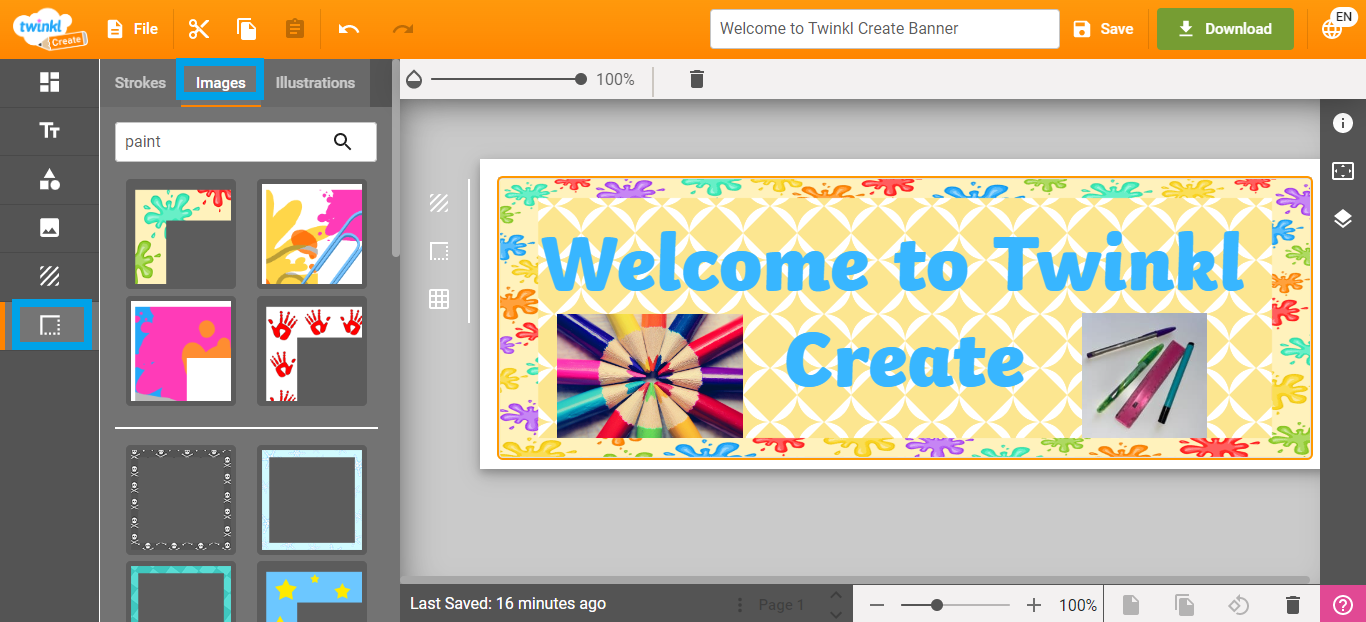This screenshot has height=622, width=1366.
Task: Add a new blank page
Action: pyautogui.click(x=1130, y=604)
